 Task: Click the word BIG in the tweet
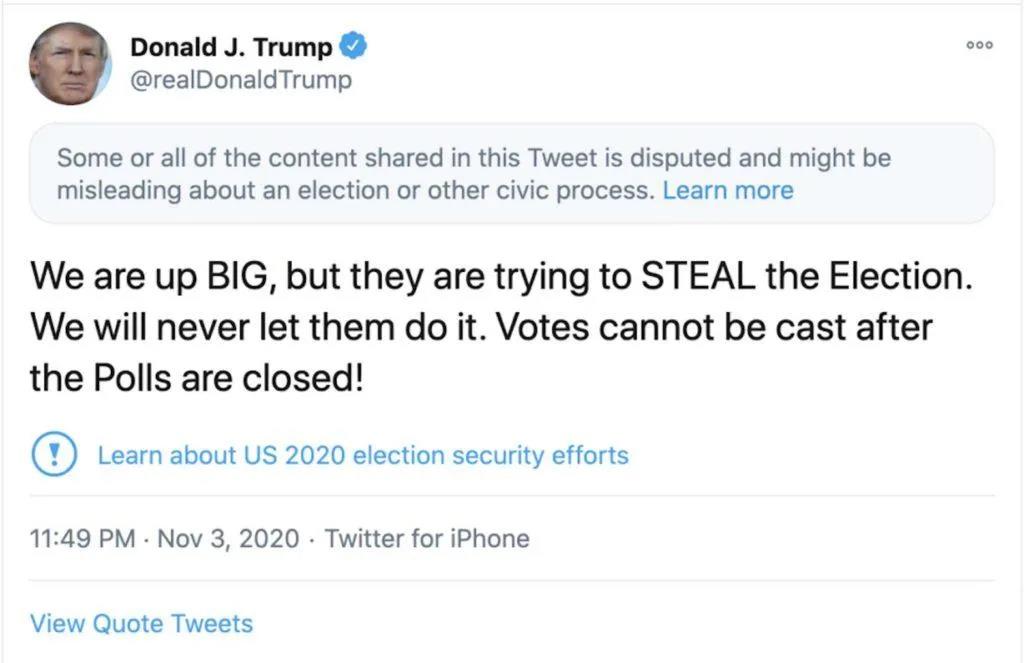point(227,276)
